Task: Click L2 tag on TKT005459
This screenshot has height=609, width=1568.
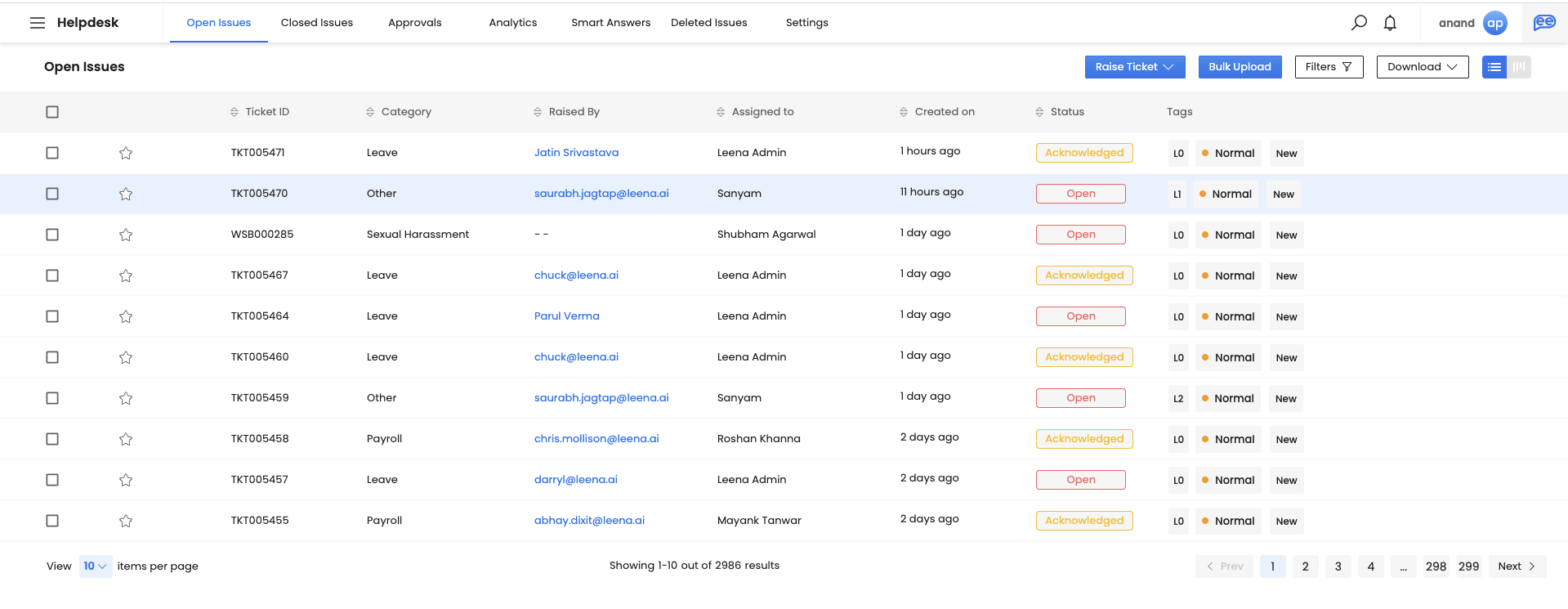Action: click(x=1178, y=399)
